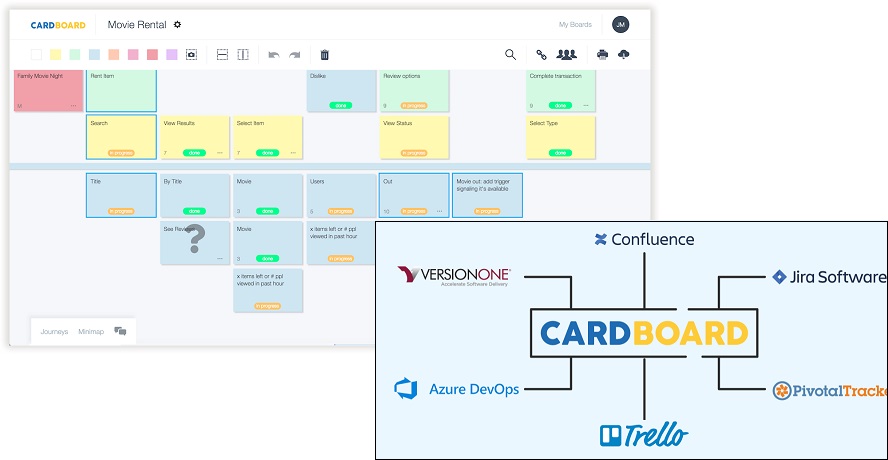The image size is (888, 460).
Task: Delete selection with the trash icon
Action: [x=324, y=55]
